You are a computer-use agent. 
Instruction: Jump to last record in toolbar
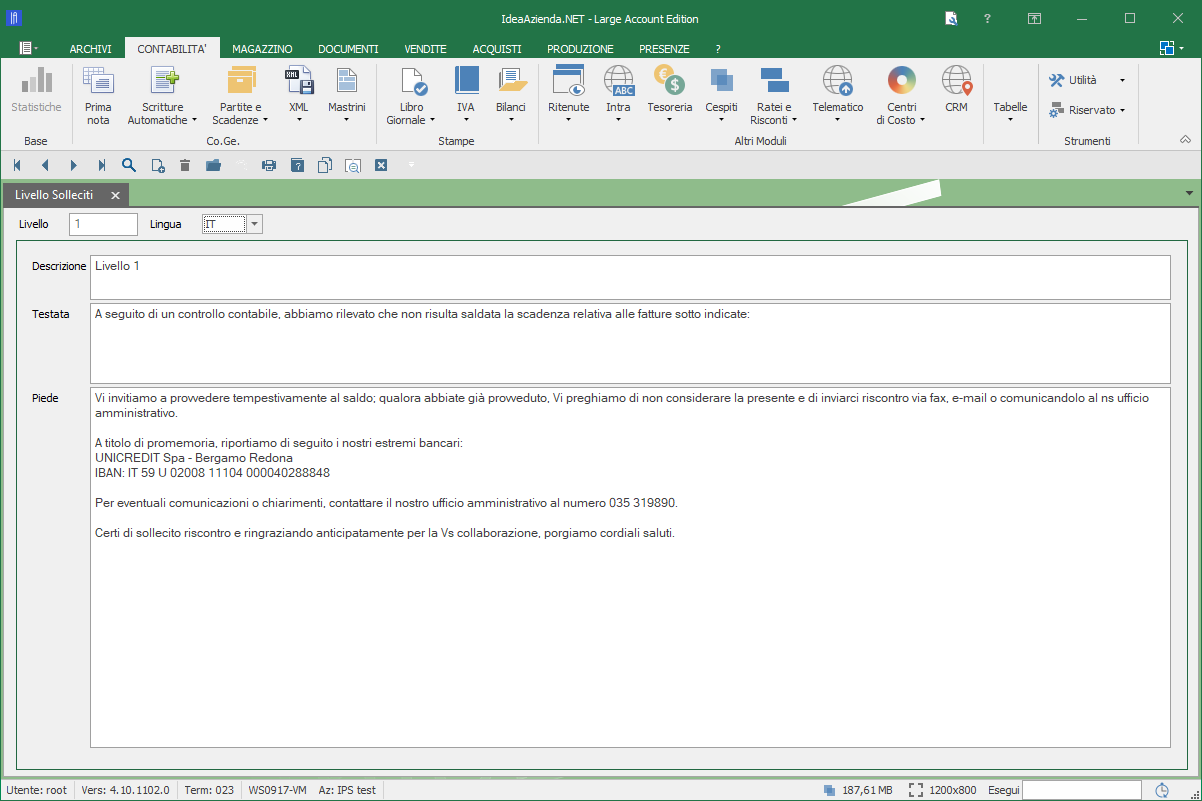pos(101,165)
